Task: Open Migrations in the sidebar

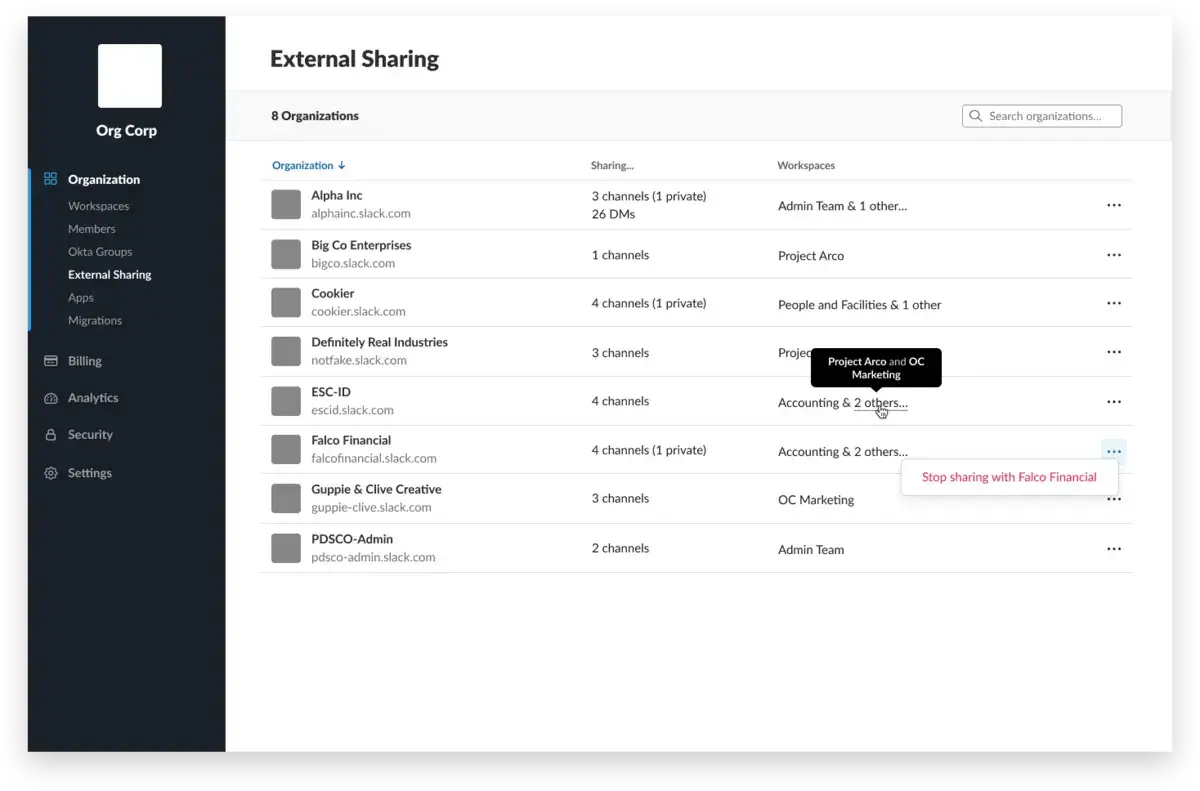Action: 95,321
